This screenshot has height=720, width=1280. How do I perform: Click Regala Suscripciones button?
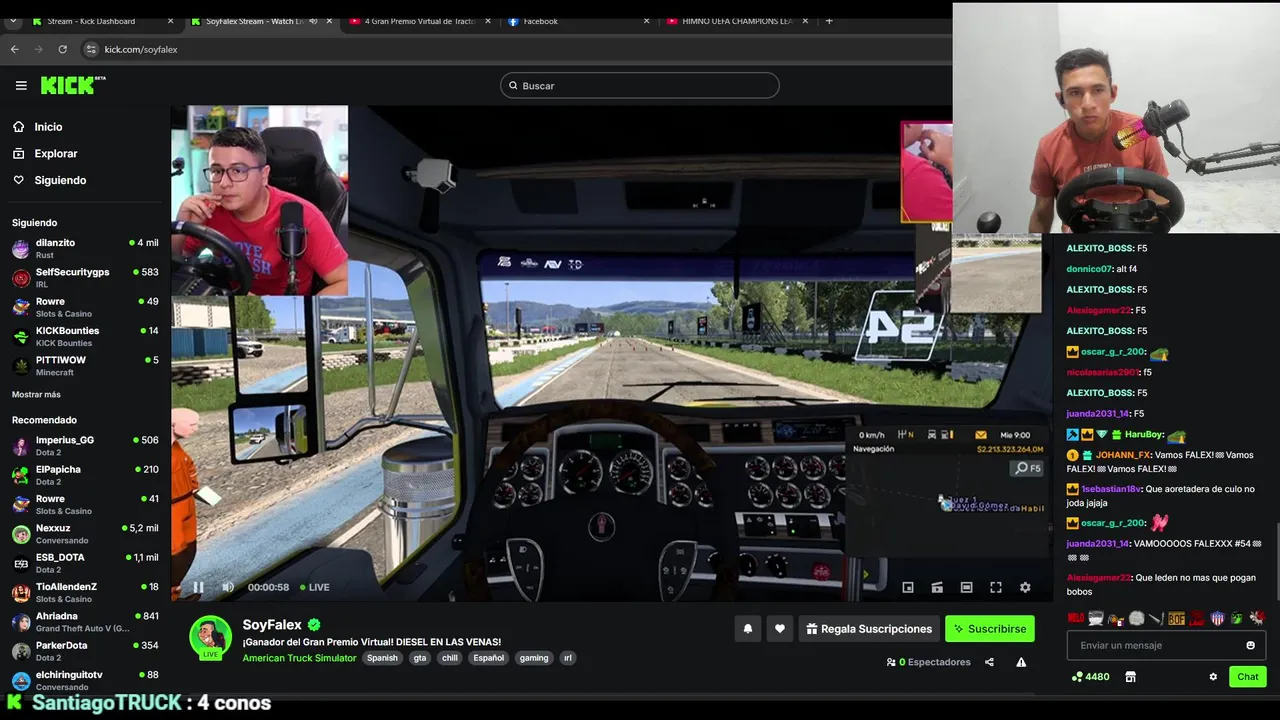point(869,629)
